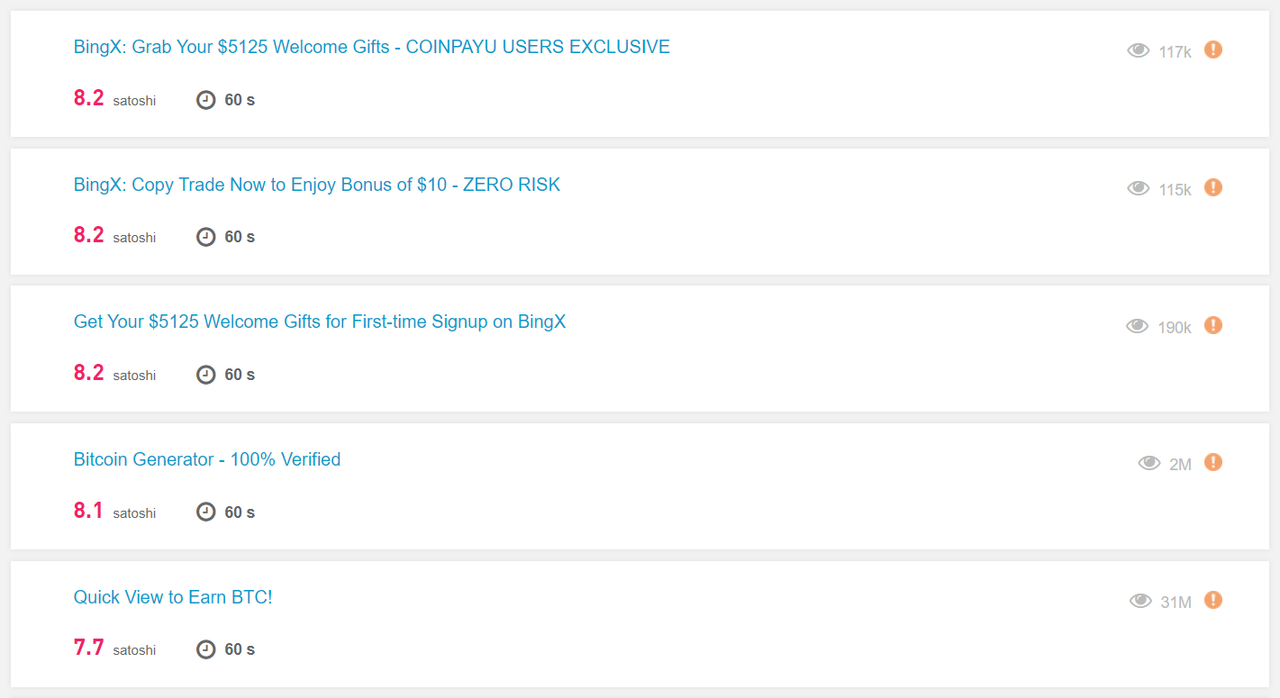
Task: Open BingX Copy Trade Now bonus link
Action: 317,185
